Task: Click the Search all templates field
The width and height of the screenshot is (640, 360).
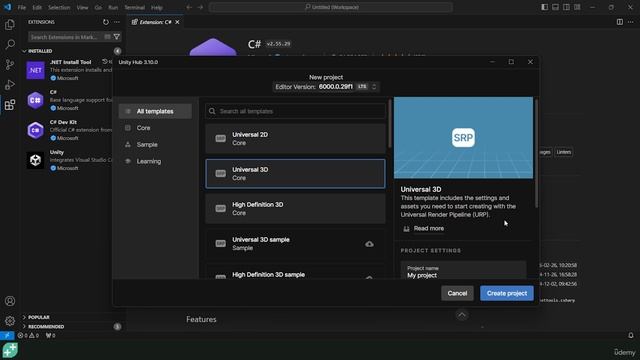Action: 295,111
